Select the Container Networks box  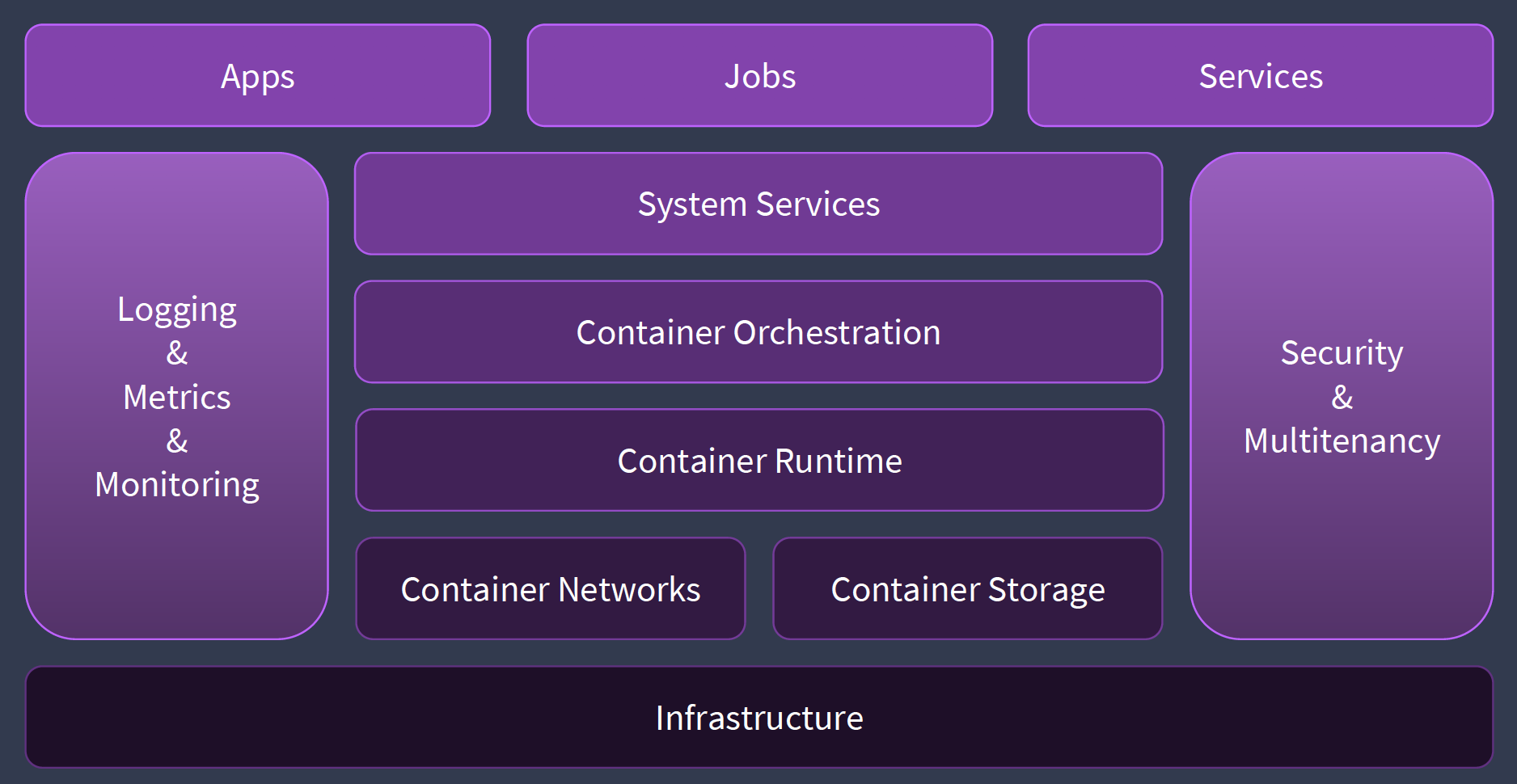pos(550,589)
